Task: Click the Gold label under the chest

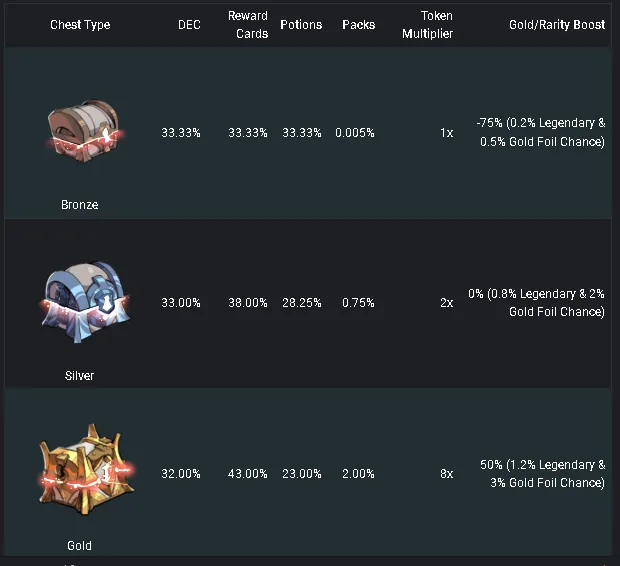Action: click(x=79, y=545)
